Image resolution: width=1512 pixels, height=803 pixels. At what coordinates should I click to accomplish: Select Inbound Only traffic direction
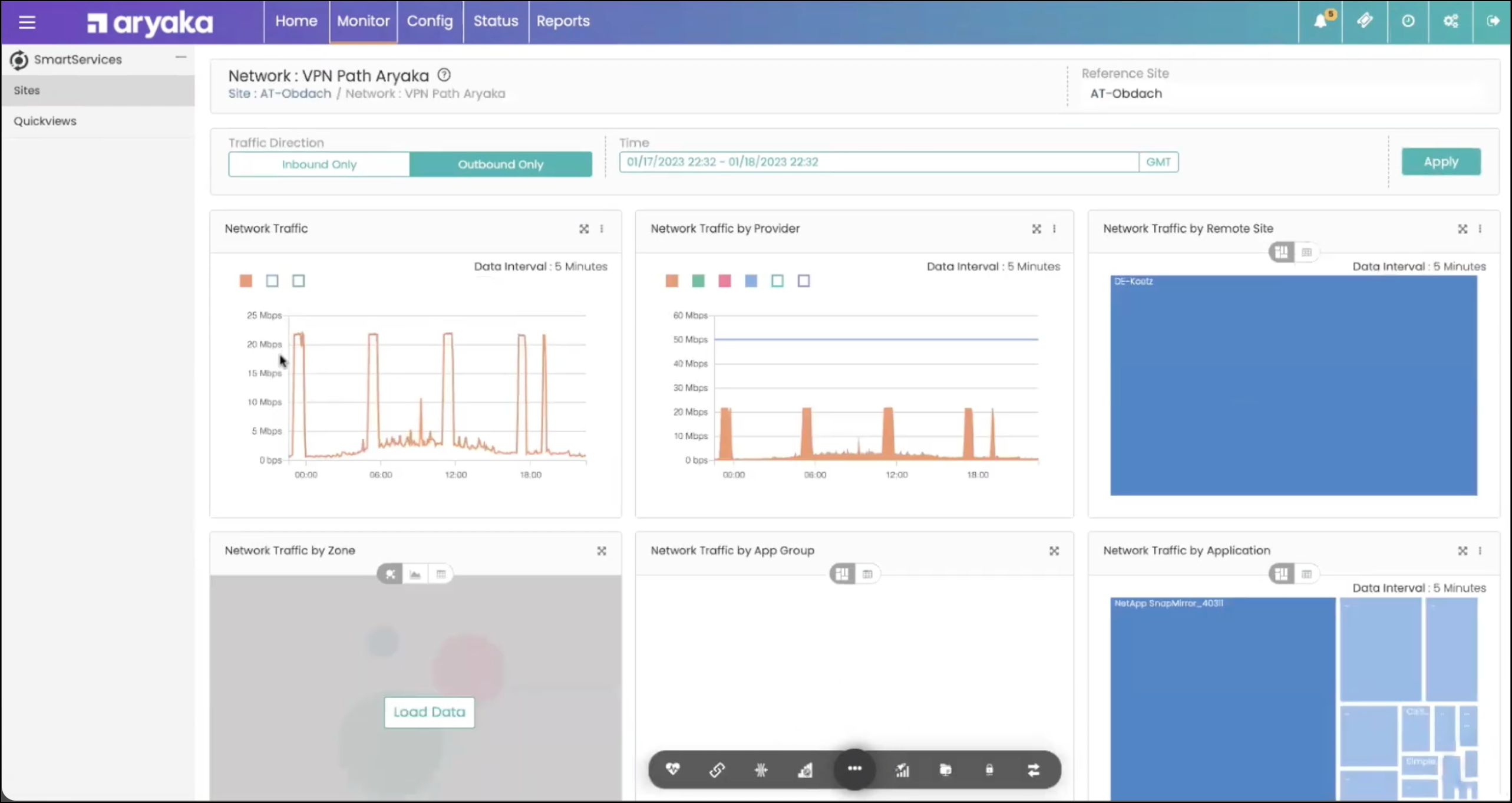pos(319,164)
